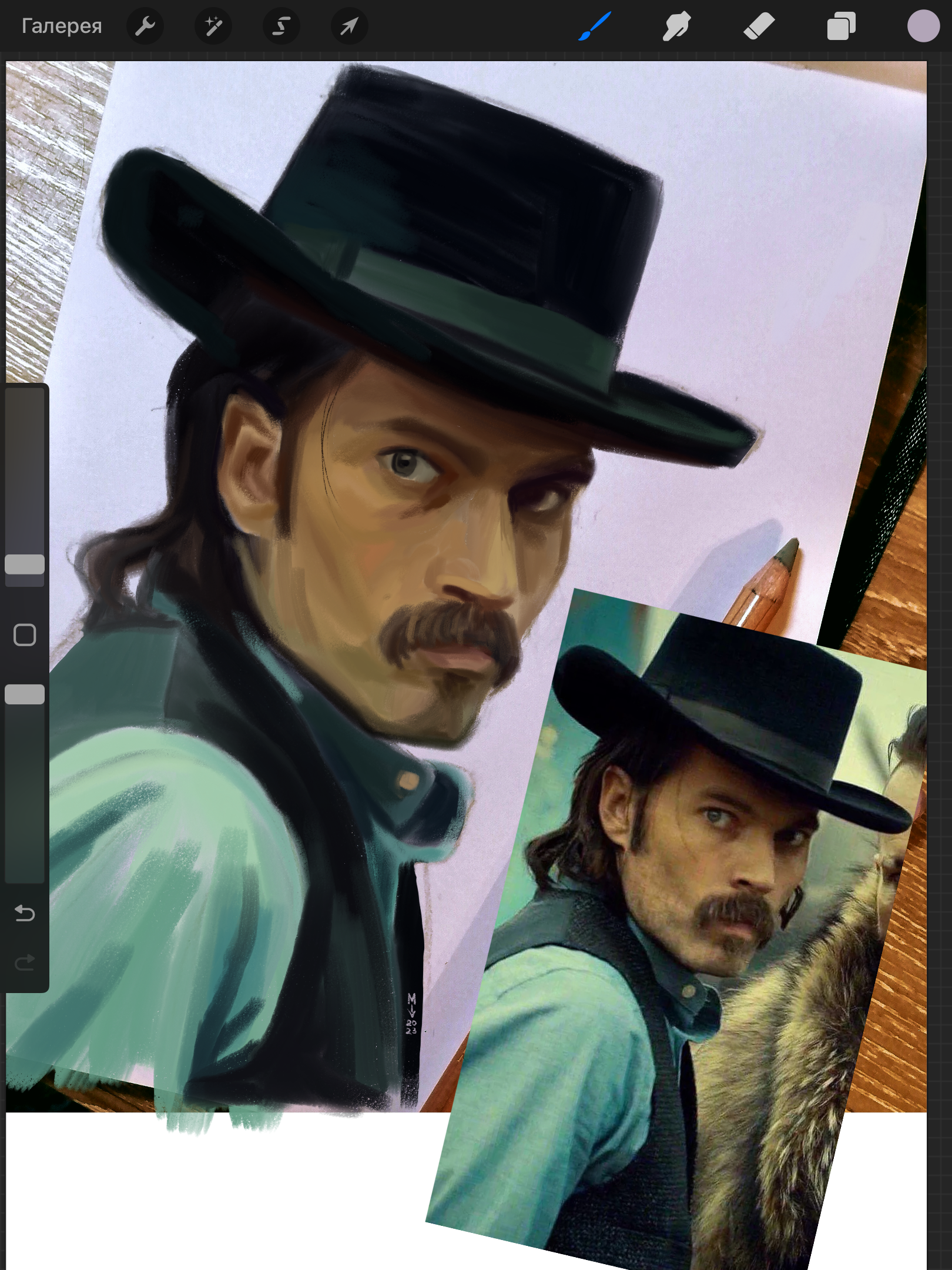Viewport: 952px width, 1270px height.
Task: Tap the square Modify button in sidebar
Action: pyautogui.click(x=25, y=635)
